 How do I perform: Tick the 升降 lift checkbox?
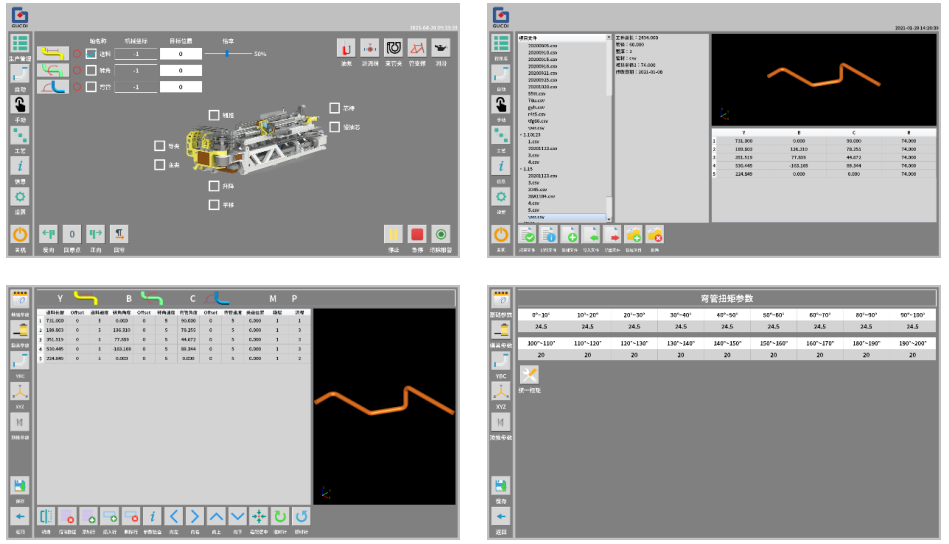pyautogui.click(x=214, y=186)
